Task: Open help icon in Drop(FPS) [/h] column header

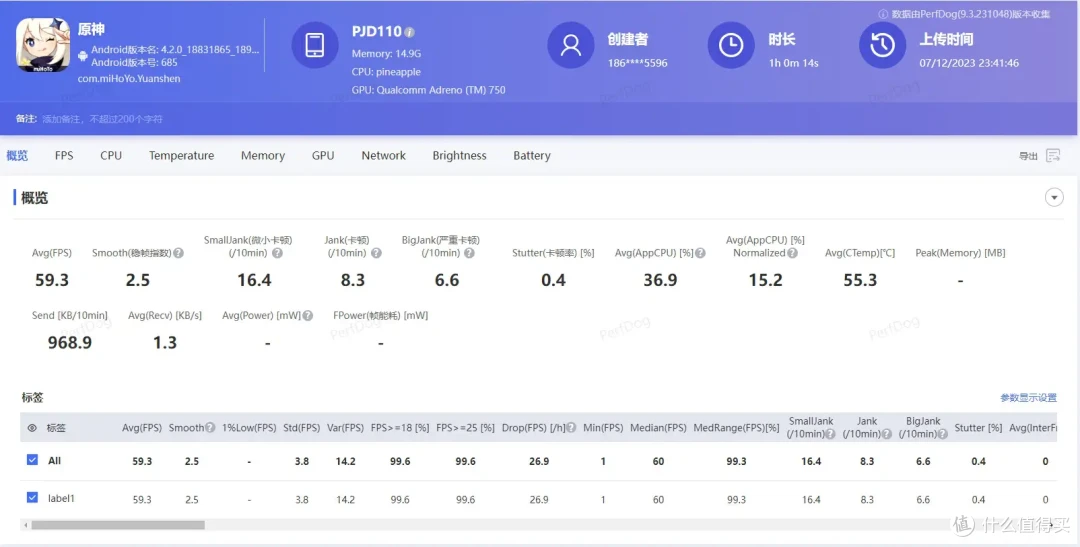Action: point(571,428)
